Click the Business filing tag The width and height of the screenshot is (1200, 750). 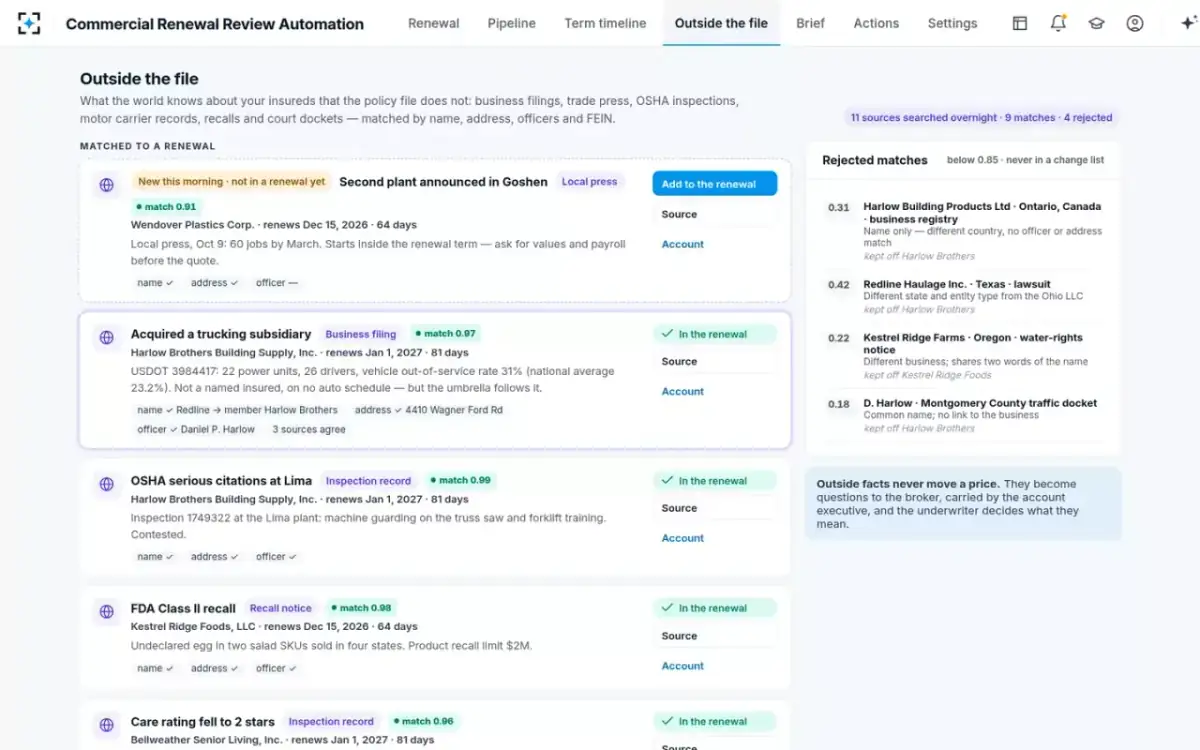pos(361,334)
